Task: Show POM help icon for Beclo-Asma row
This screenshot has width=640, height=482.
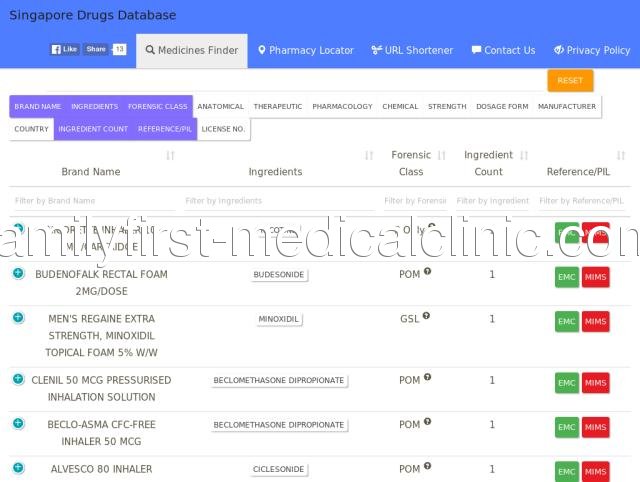Action: pos(427,421)
